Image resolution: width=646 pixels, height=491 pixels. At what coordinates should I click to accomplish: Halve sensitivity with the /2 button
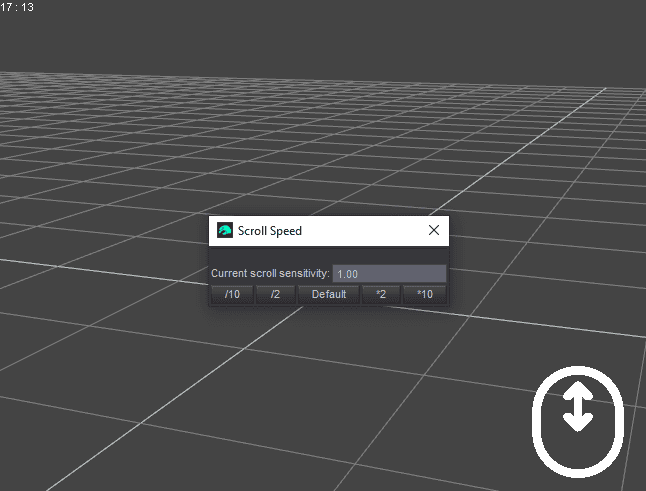coord(275,294)
